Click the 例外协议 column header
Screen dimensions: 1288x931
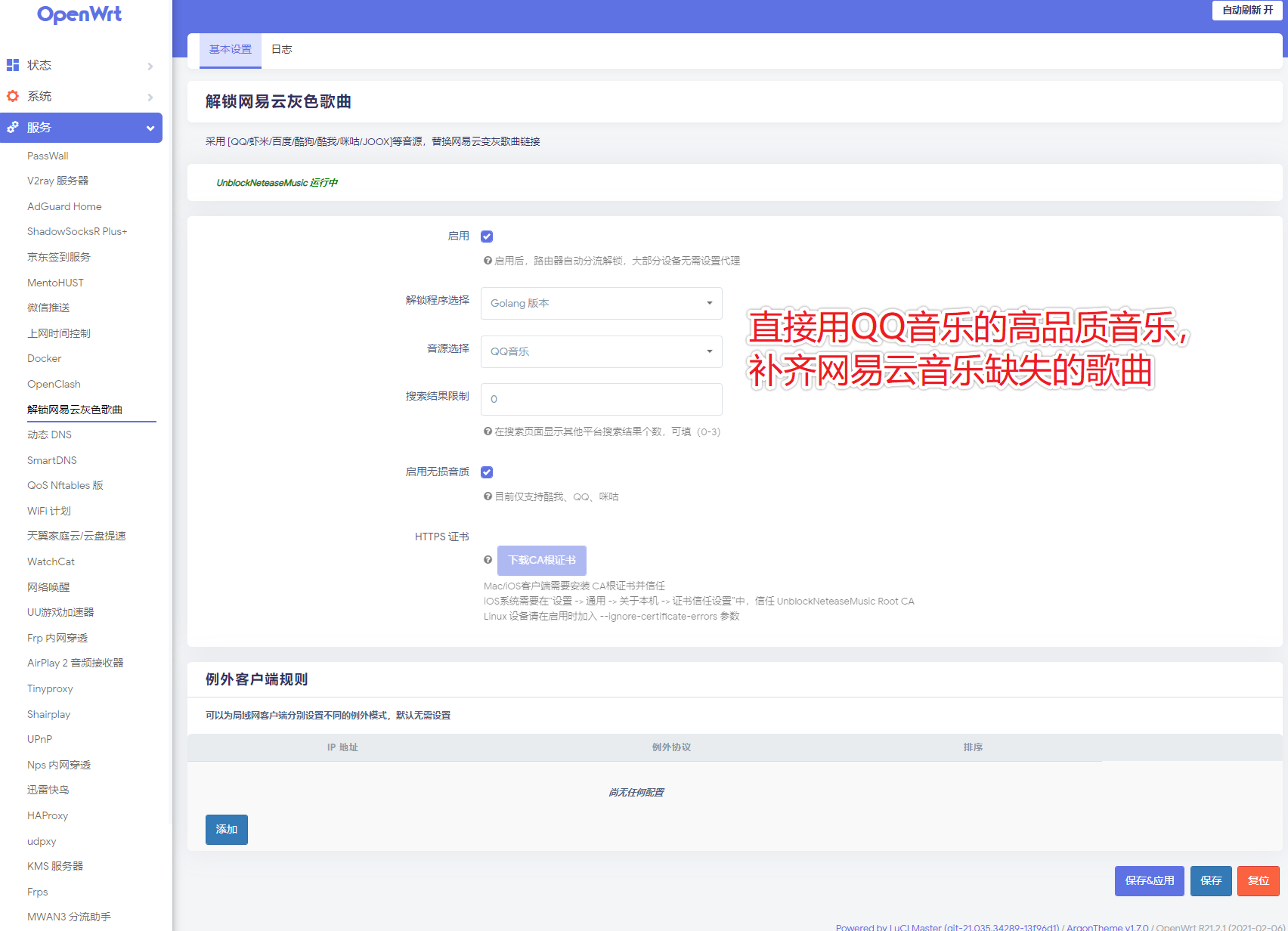coord(671,747)
